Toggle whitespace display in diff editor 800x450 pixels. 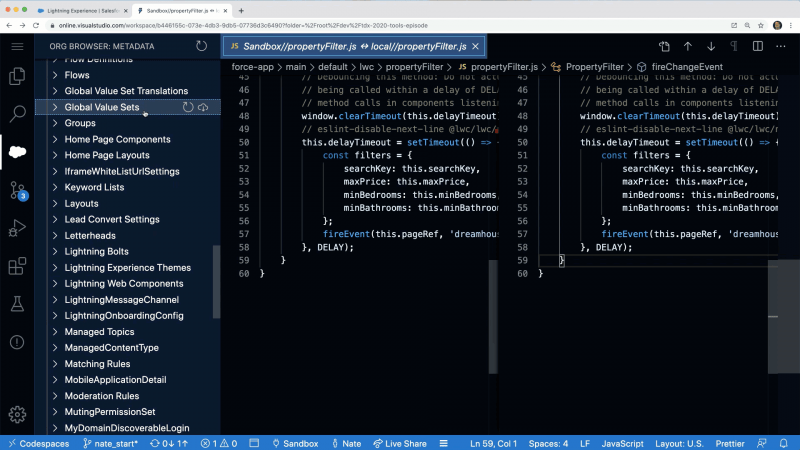(x=735, y=46)
